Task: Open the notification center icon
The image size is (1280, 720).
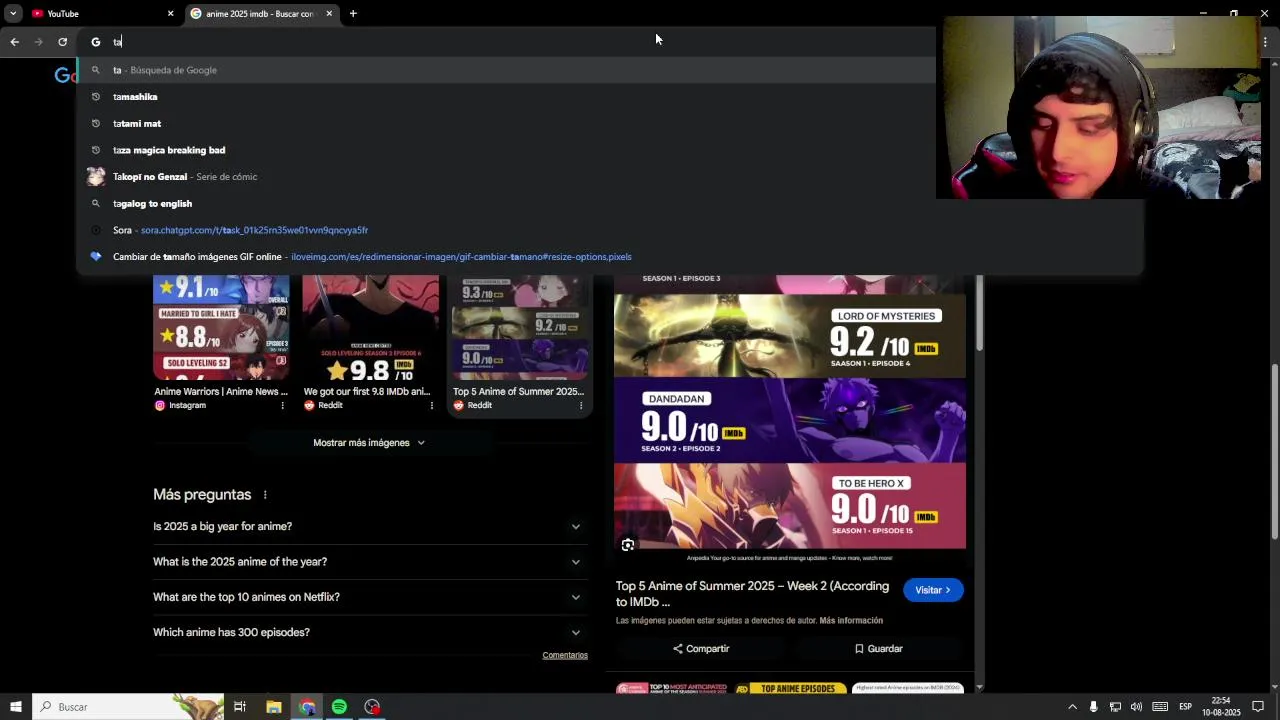Action: 1258,707
